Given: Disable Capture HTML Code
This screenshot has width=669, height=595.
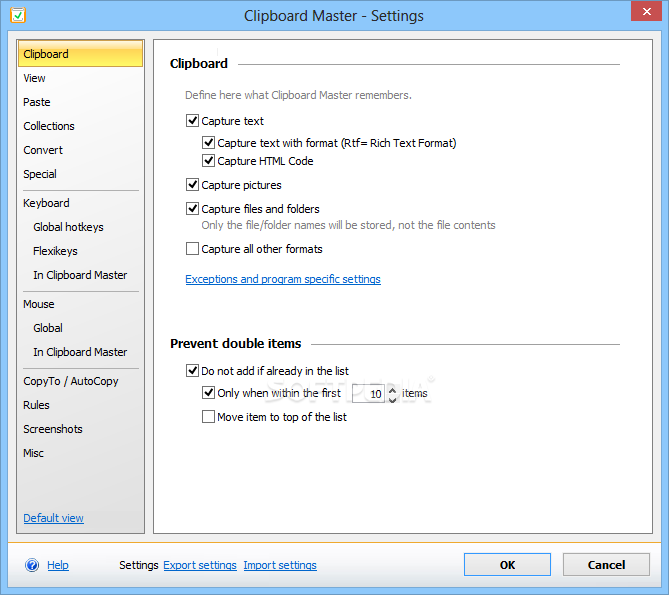Looking at the screenshot, I should click(x=208, y=161).
